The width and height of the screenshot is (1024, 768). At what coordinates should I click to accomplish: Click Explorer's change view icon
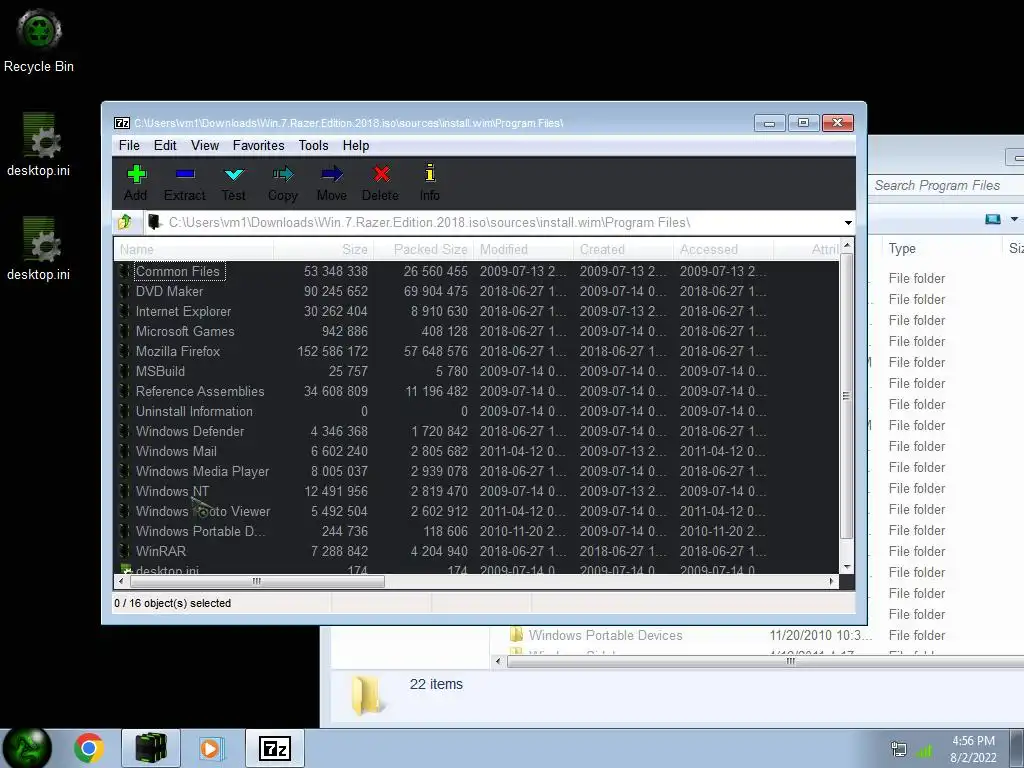click(993, 219)
